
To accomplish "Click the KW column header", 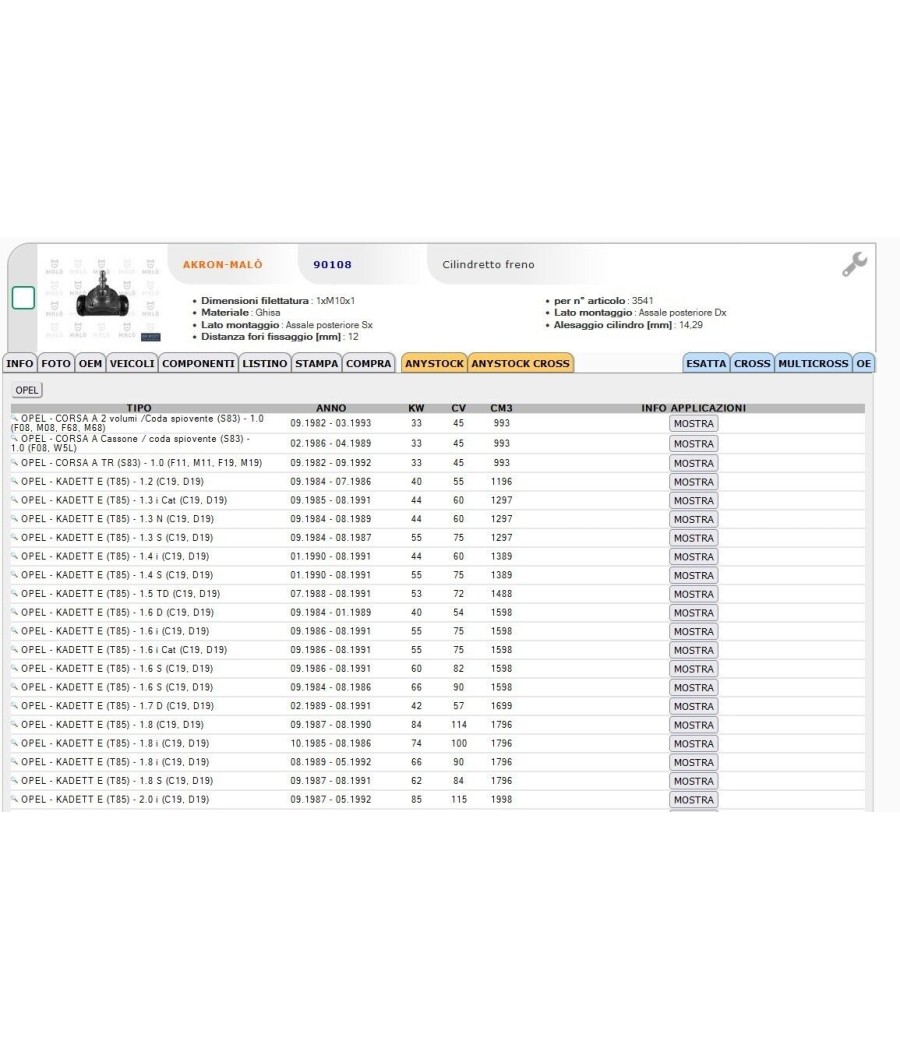I will tap(417, 408).
